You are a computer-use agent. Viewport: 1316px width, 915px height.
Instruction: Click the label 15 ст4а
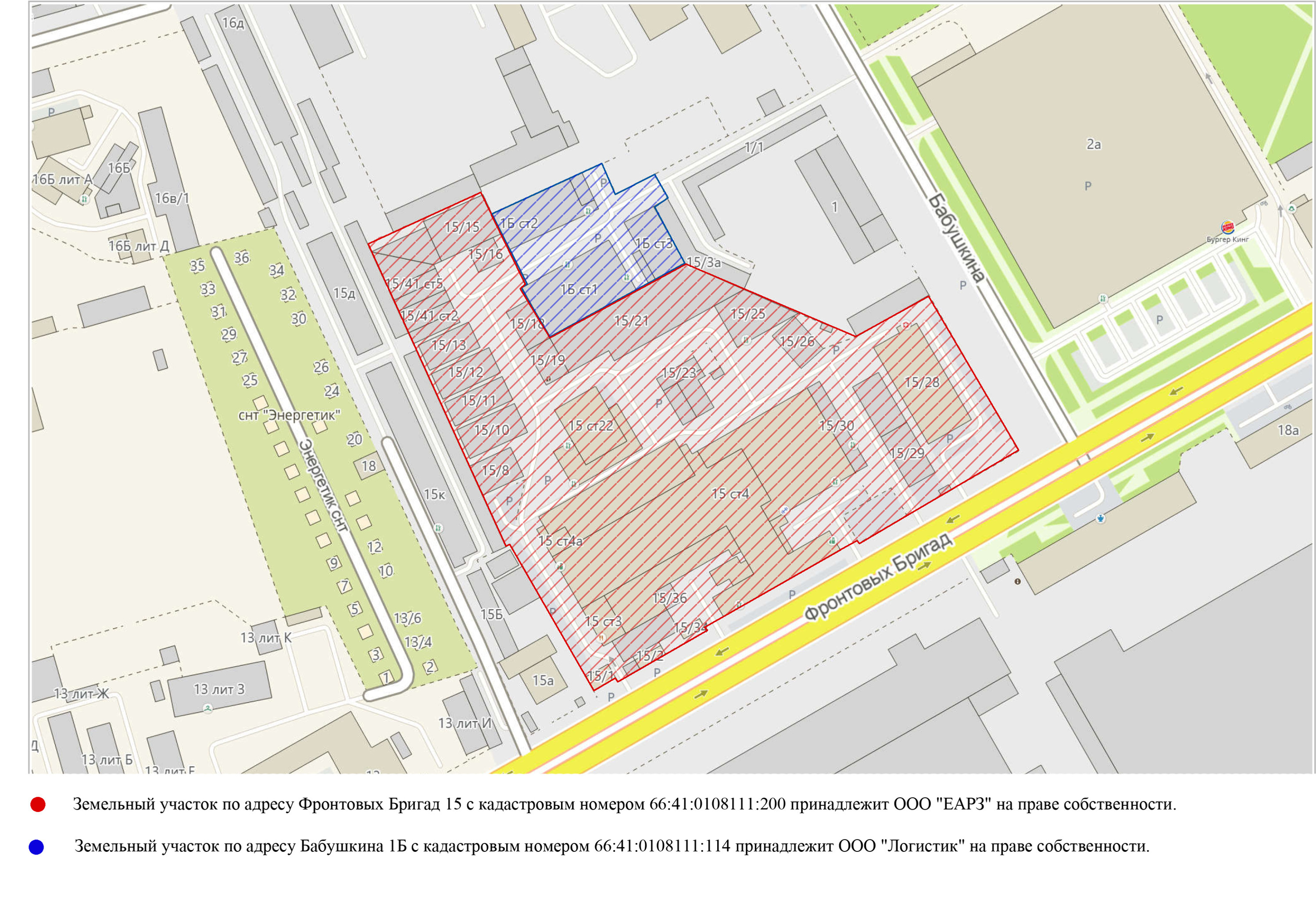[x=560, y=541]
